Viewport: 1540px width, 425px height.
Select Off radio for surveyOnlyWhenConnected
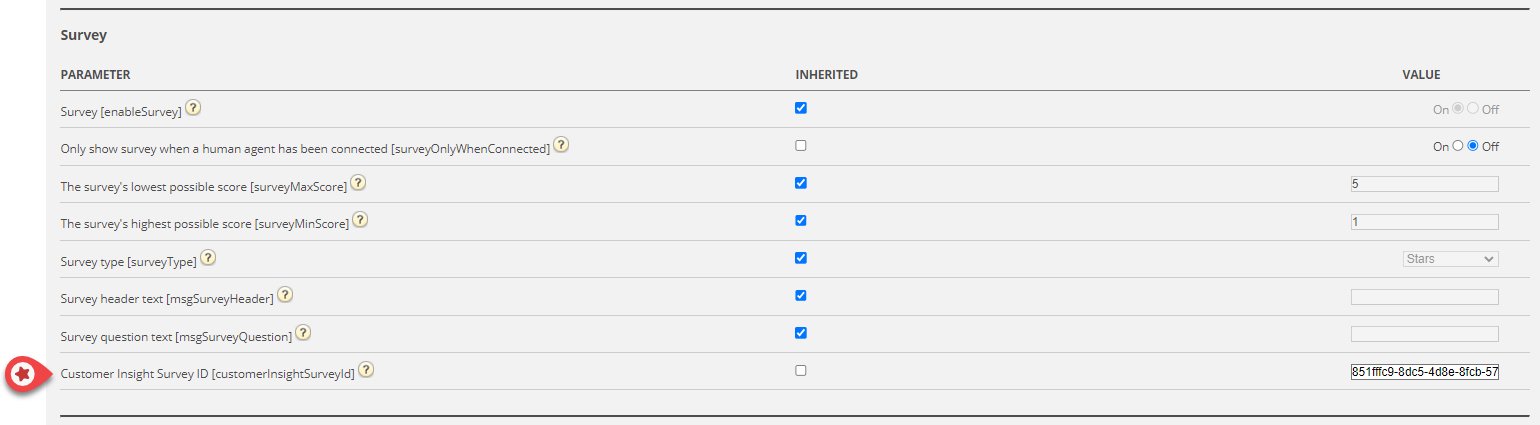coord(1473,146)
